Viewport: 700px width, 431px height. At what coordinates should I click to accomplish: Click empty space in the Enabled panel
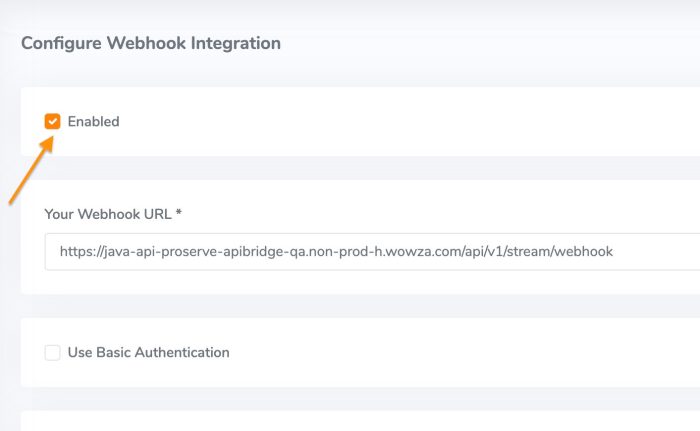pos(400,122)
